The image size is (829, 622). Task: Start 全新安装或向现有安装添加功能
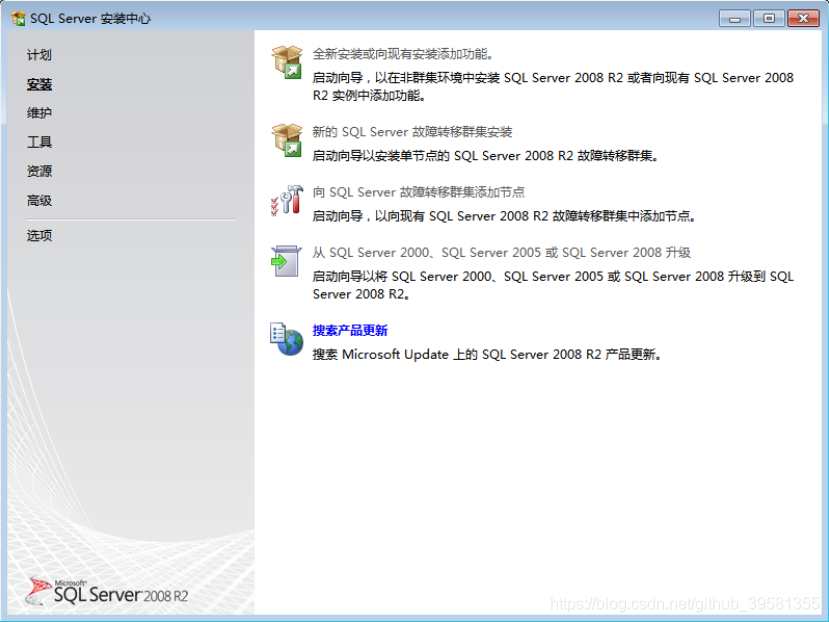pyautogui.click(x=403, y=54)
